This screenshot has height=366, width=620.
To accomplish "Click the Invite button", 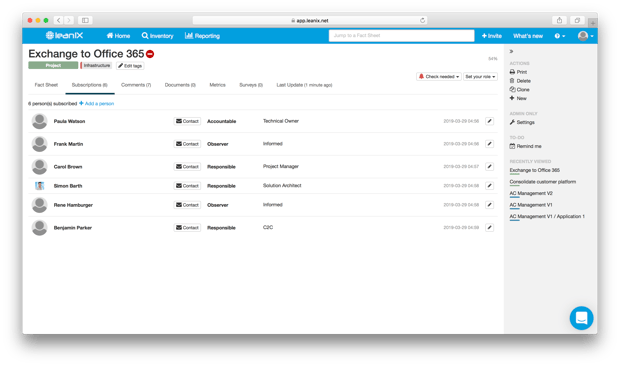I will pos(491,36).
